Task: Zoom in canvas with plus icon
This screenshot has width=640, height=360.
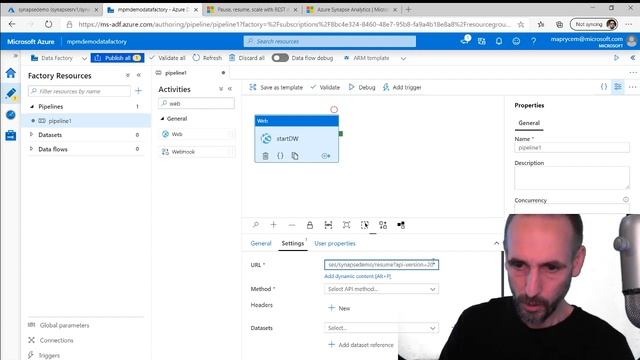Action: pyautogui.click(x=273, y=225)
